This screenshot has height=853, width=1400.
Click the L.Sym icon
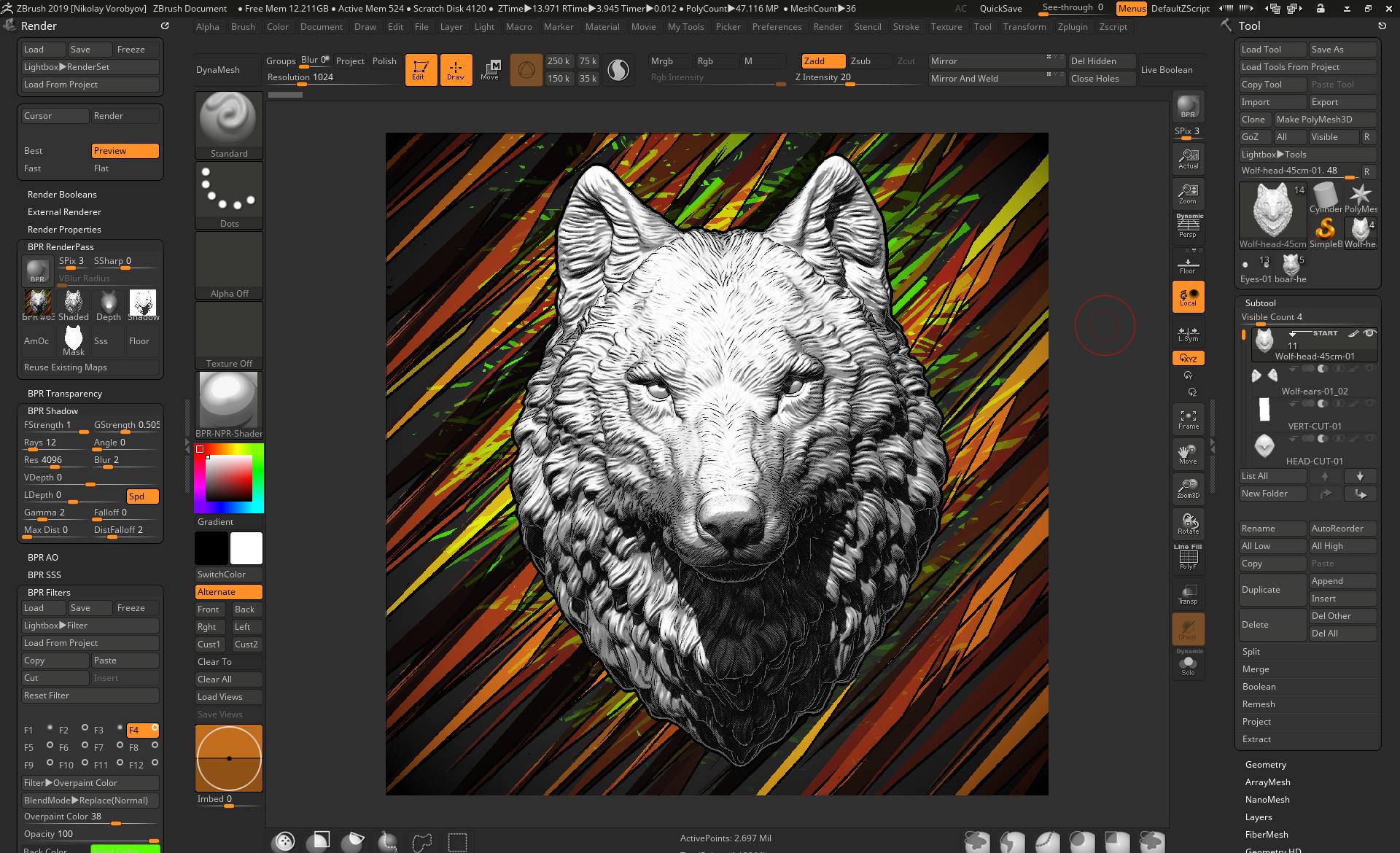pos(1188,334)
